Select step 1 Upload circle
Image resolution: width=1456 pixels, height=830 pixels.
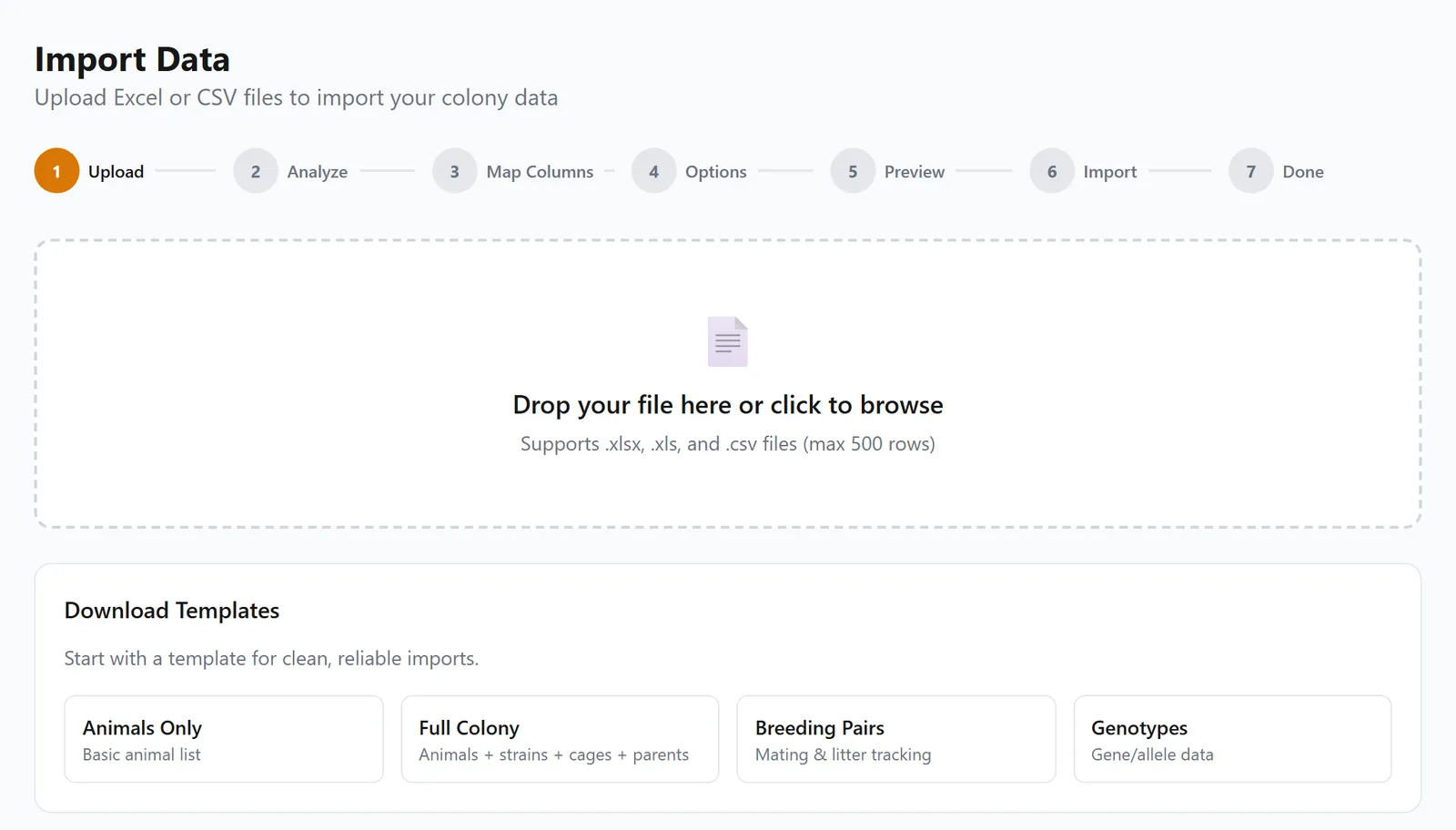[x=56, y=171]
